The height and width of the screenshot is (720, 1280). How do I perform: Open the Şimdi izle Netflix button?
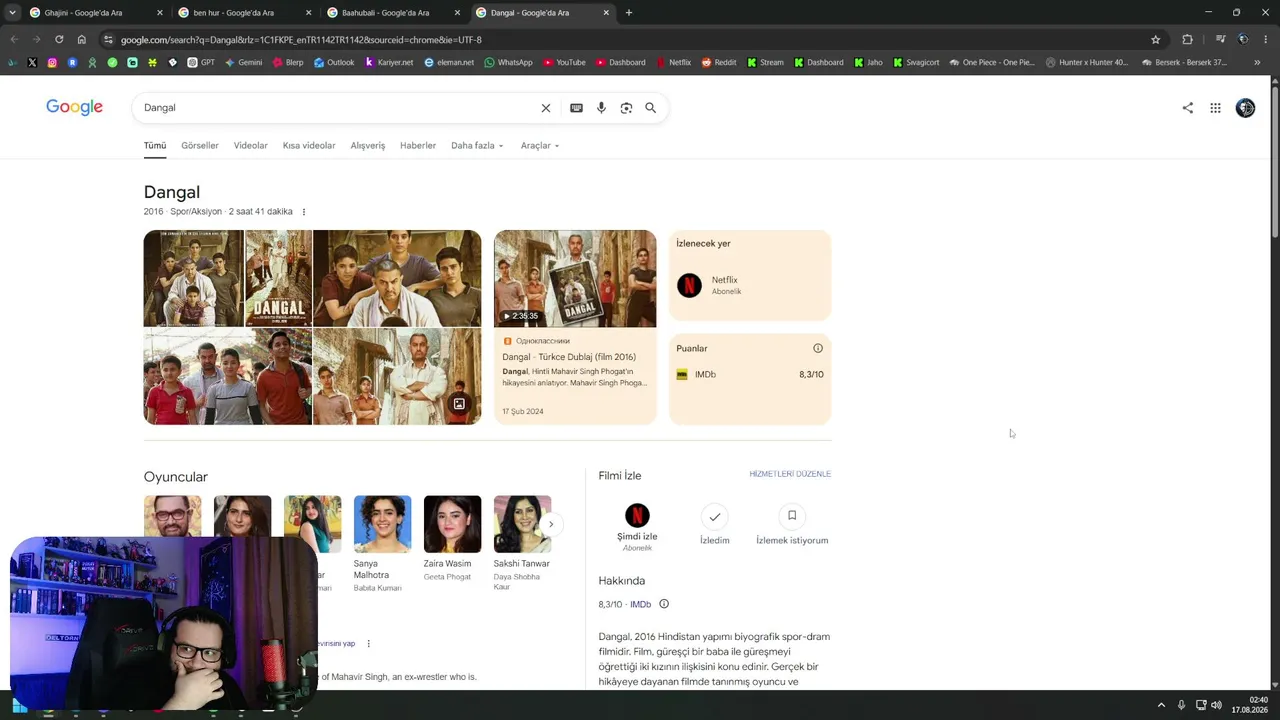point(637,527)
